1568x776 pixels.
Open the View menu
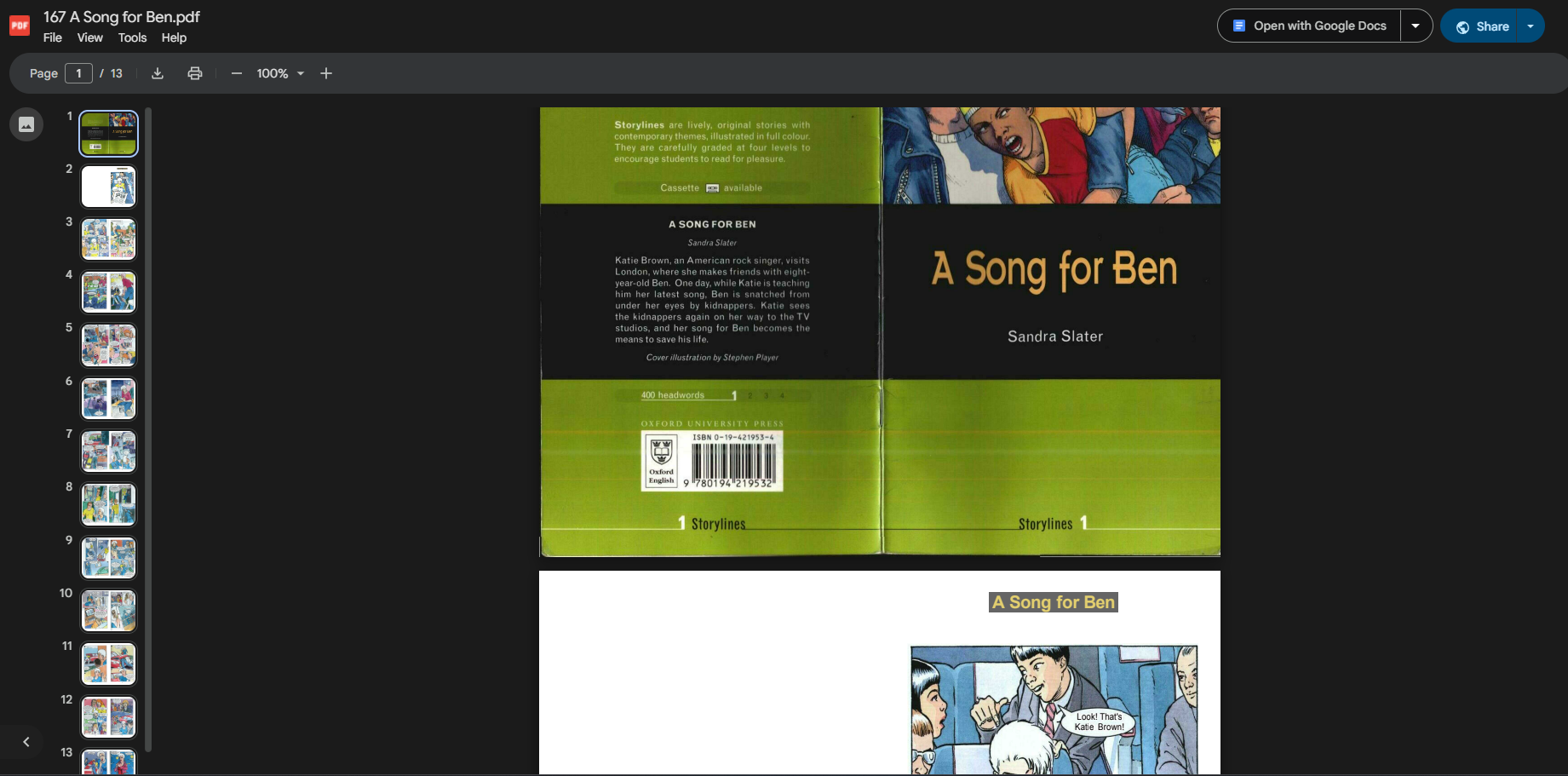pyautogui.click(x=89, y=37)
